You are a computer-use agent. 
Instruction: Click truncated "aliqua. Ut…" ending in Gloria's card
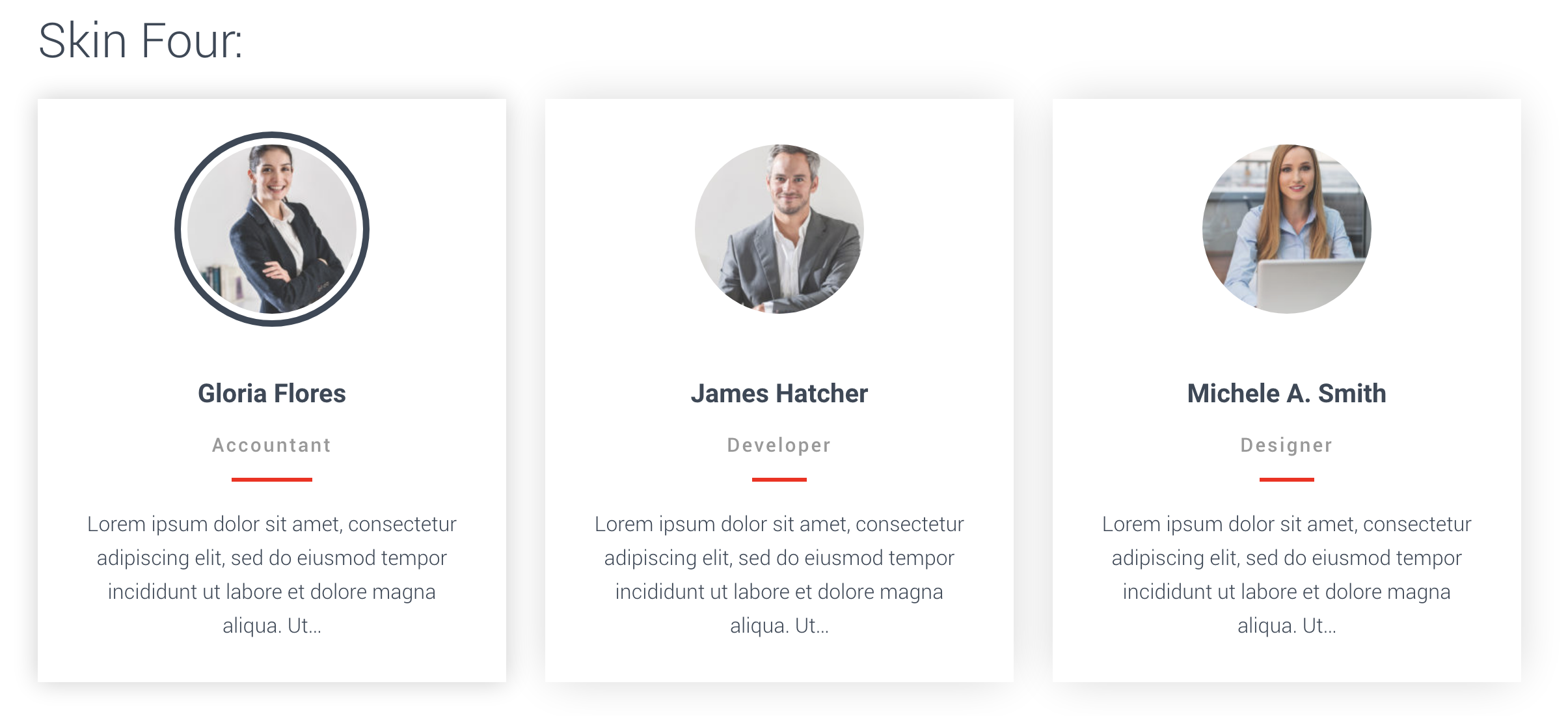272,626
